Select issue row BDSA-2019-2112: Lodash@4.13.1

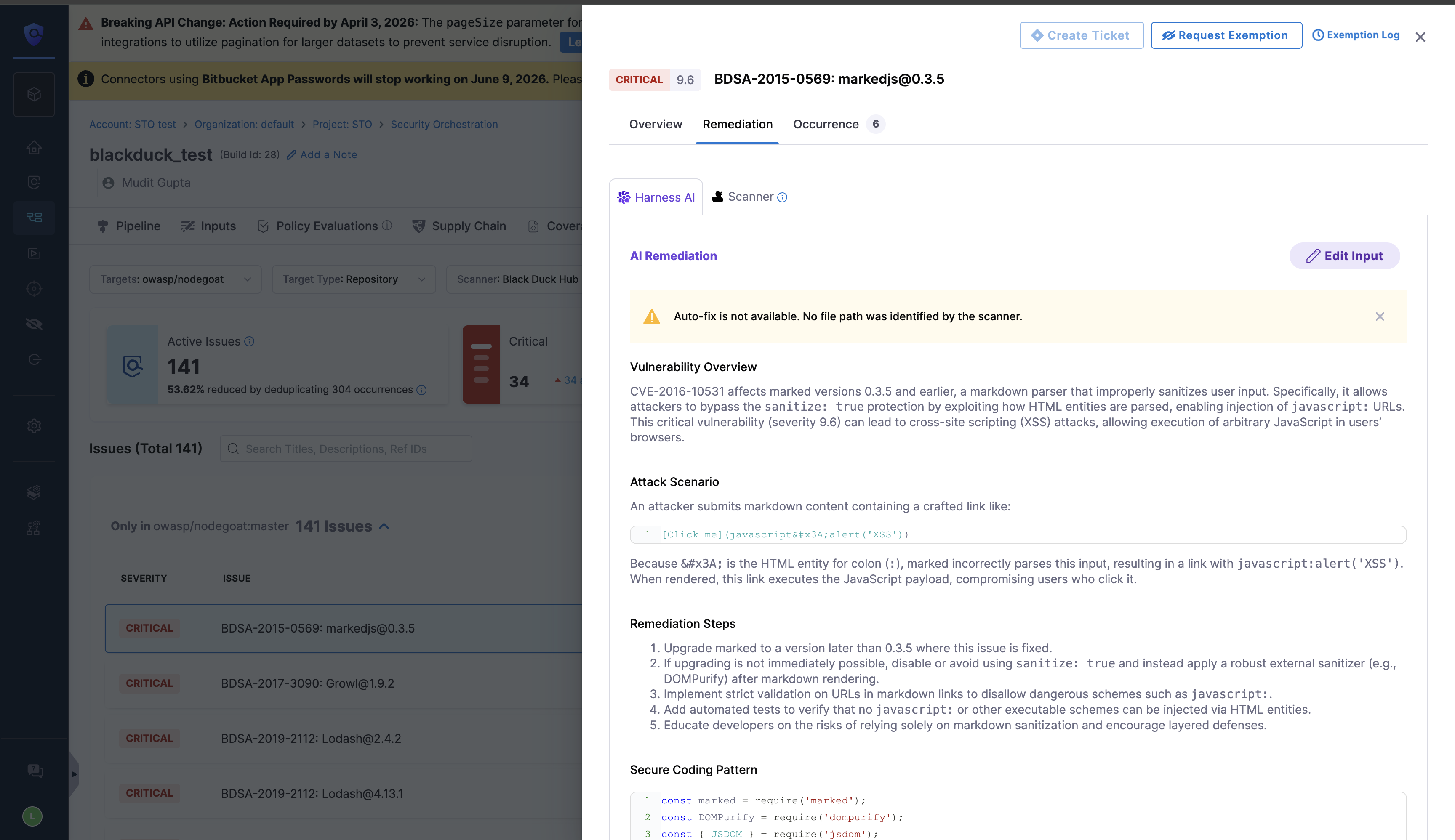(344, 793)
